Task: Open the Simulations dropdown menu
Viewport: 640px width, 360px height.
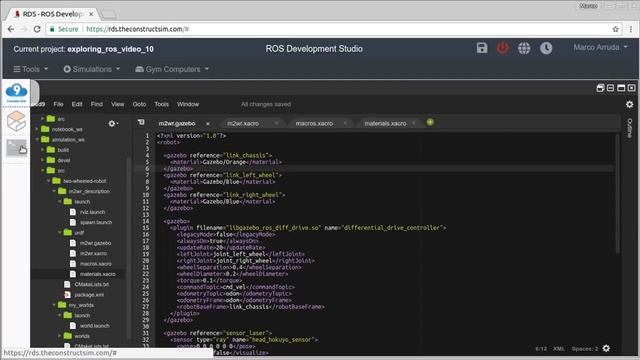Action: point(92,69)
